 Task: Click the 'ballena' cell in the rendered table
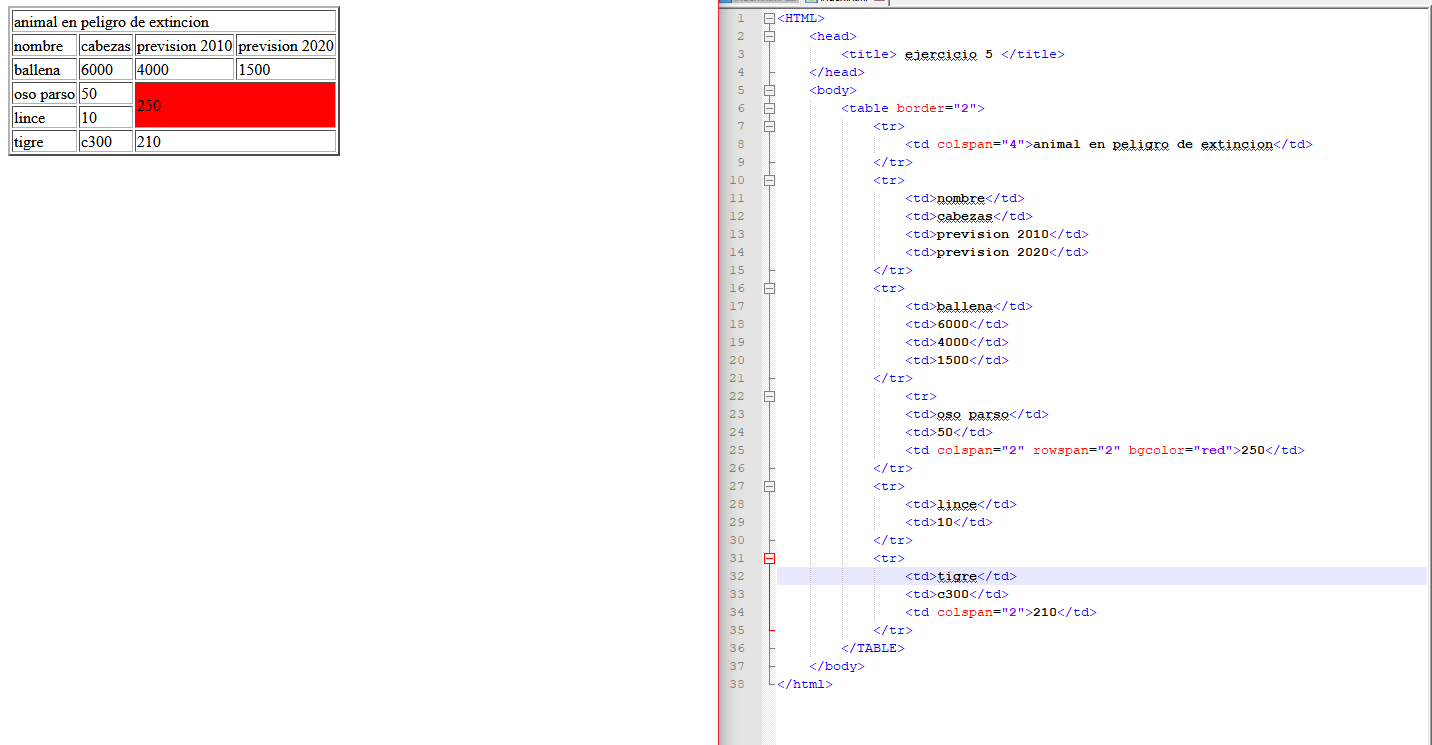44,70
